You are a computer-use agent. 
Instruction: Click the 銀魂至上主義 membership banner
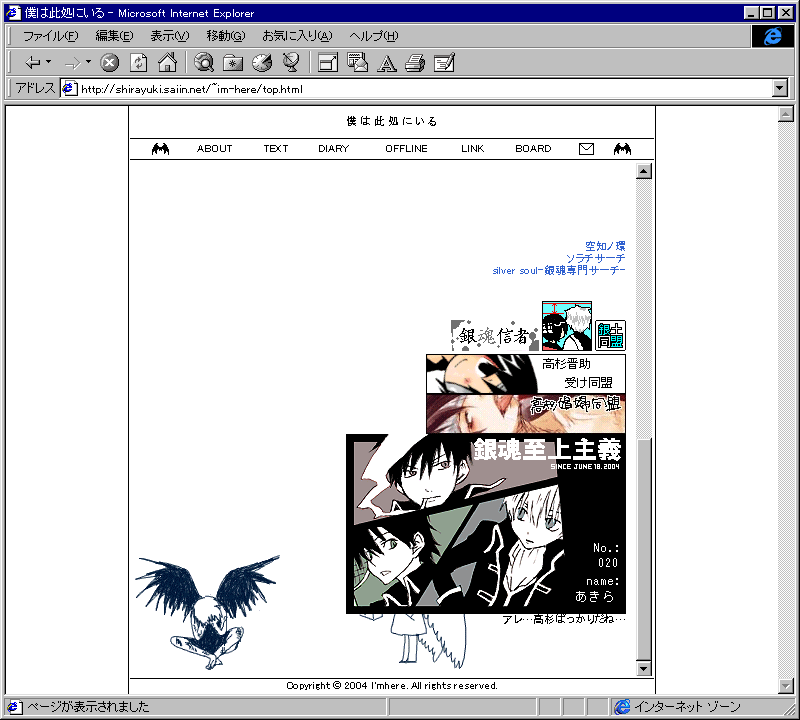pos(486,524)
